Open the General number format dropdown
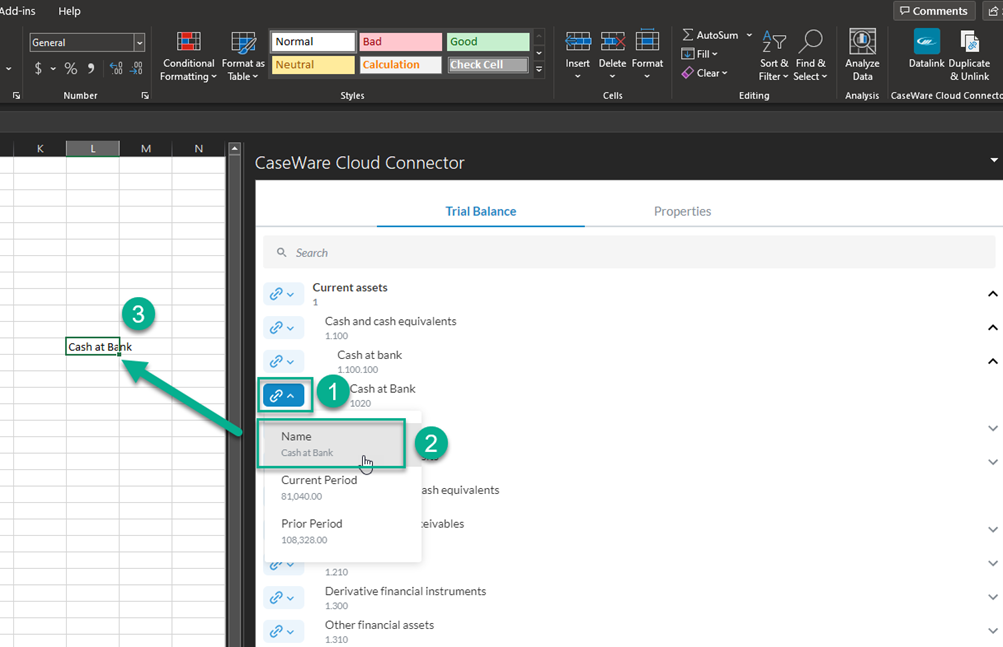The image size is (1003, 647). click(139, 43)
